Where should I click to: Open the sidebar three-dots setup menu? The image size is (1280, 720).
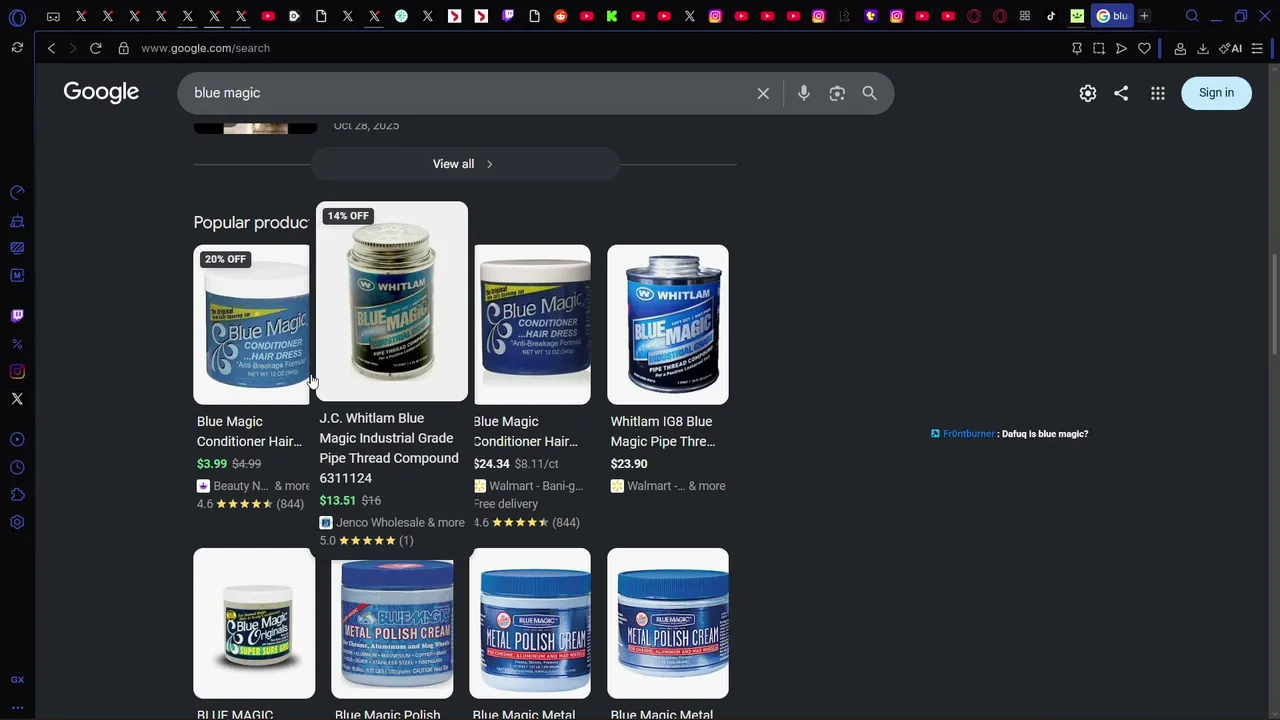17,708
